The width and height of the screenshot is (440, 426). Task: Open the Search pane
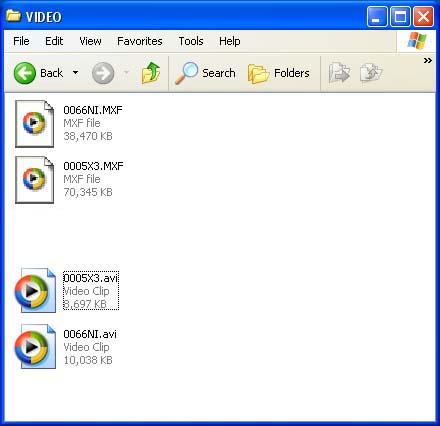pyautogui.click(x=205, y=73)
